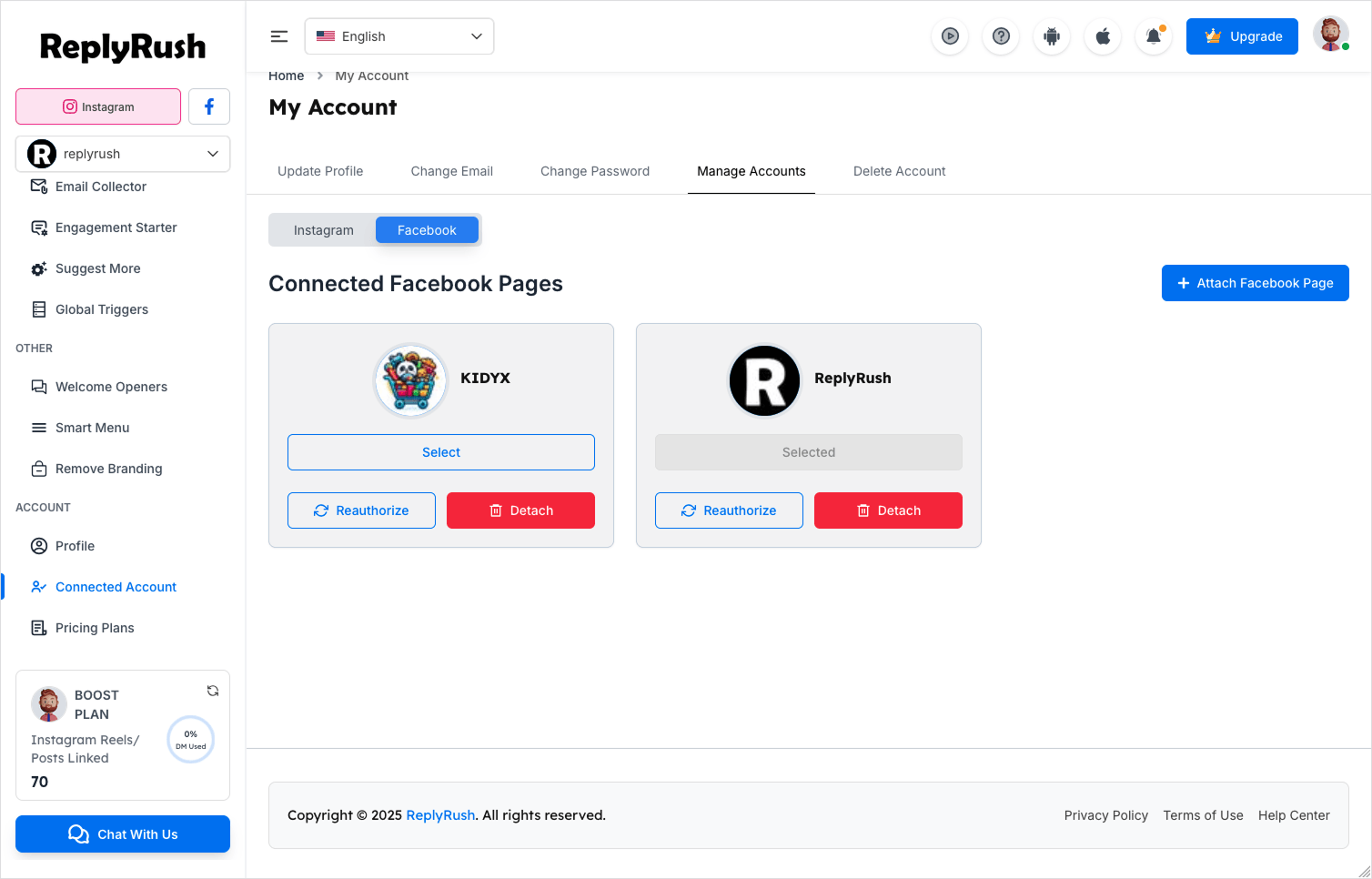The image size is (1372, 879).
Task: Open the user avatar in top bar
Action: point(1331,35)
